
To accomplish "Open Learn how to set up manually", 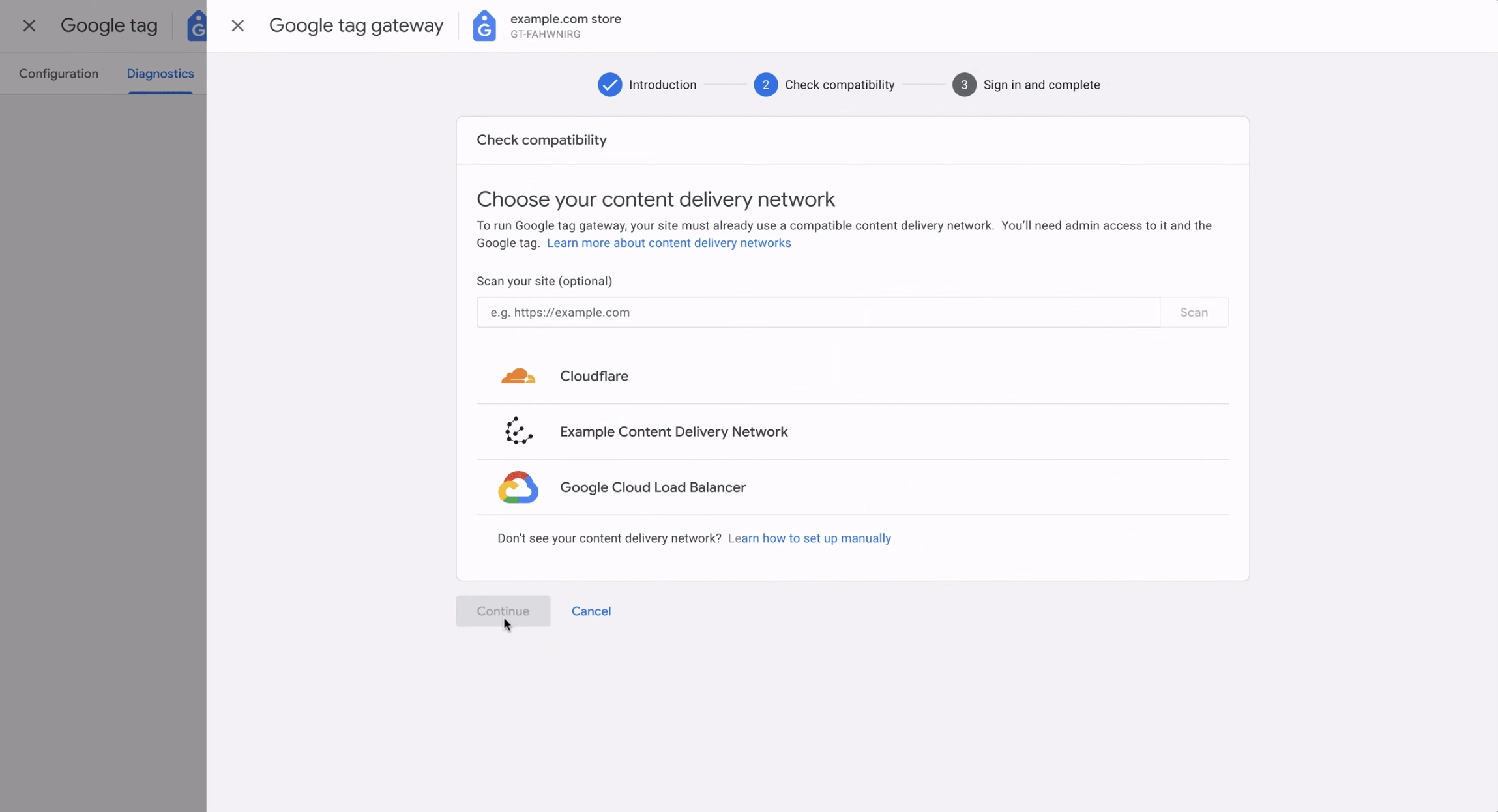I will pyautogui.click(x=809, y=538).
